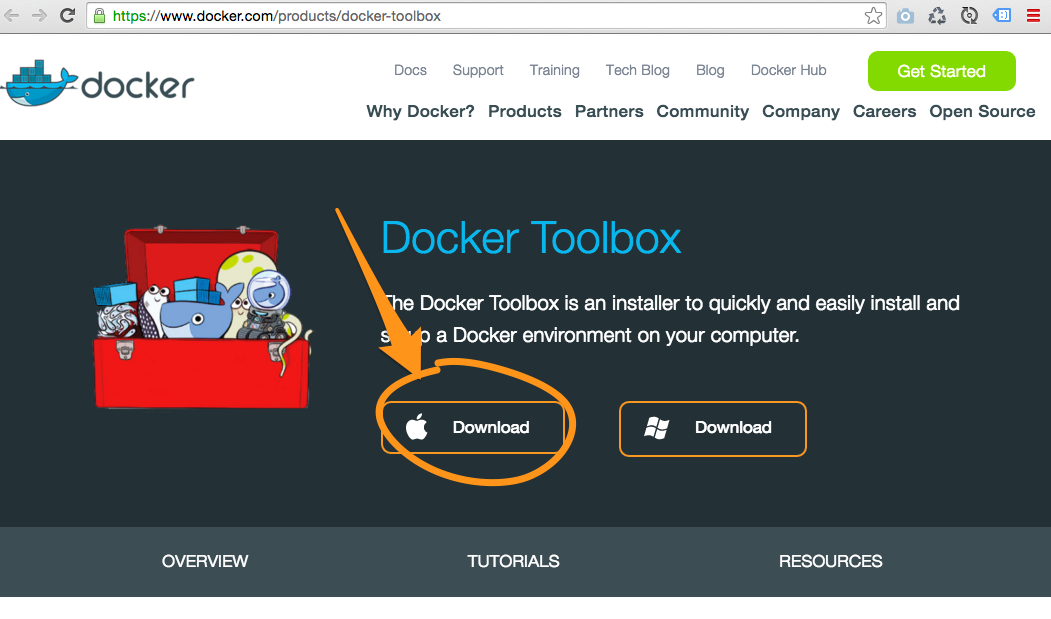Open the Products menu

(x=525, y=111)
